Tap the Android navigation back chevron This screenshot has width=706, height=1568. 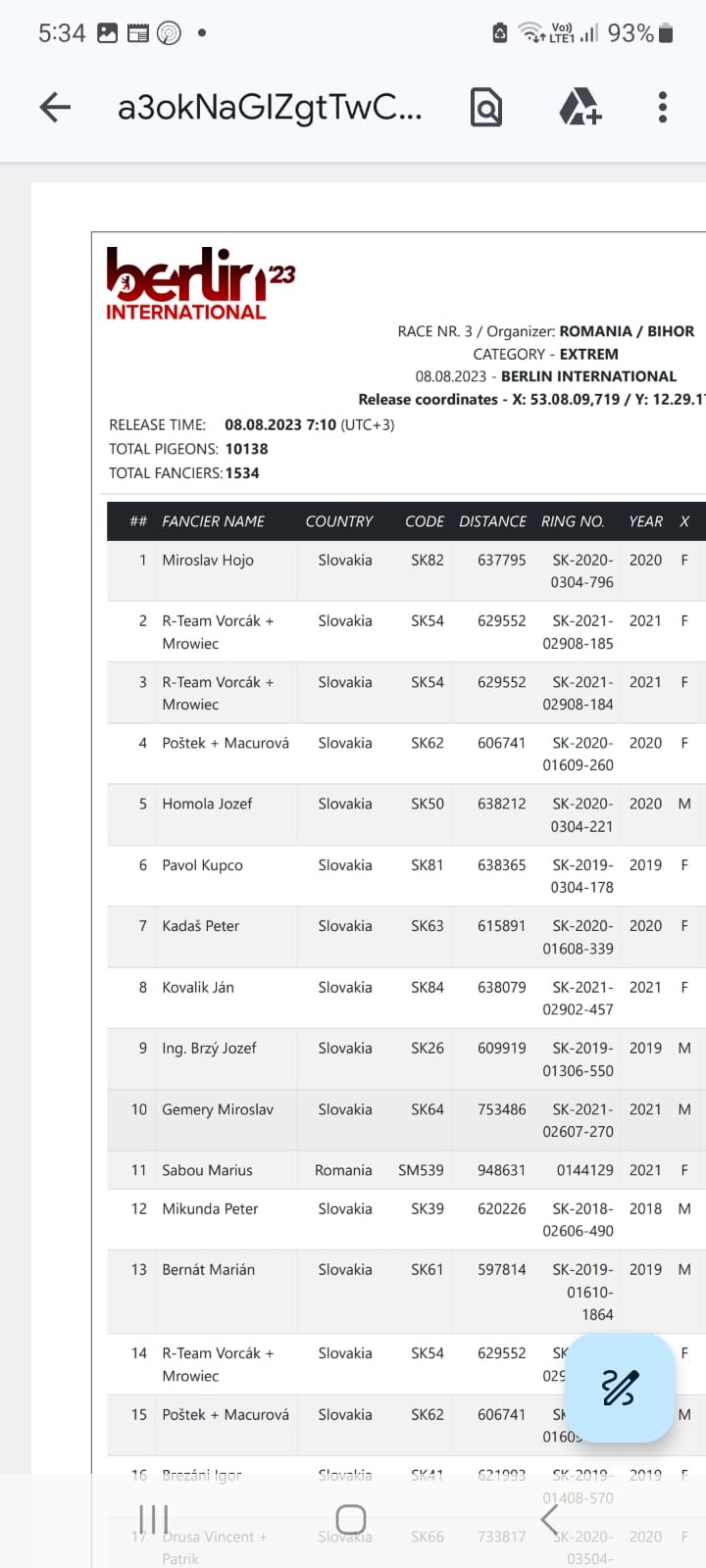(x=549, y=1520)
